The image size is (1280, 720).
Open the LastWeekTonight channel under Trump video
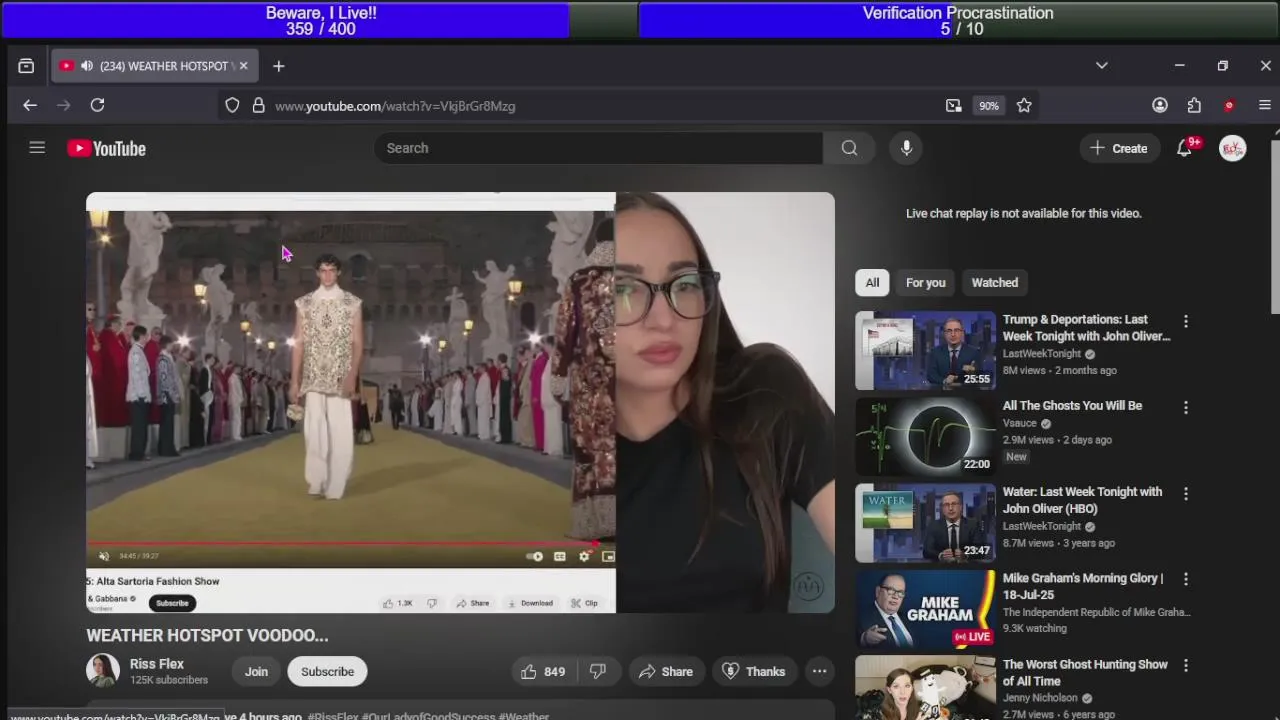coord(1042,354)
